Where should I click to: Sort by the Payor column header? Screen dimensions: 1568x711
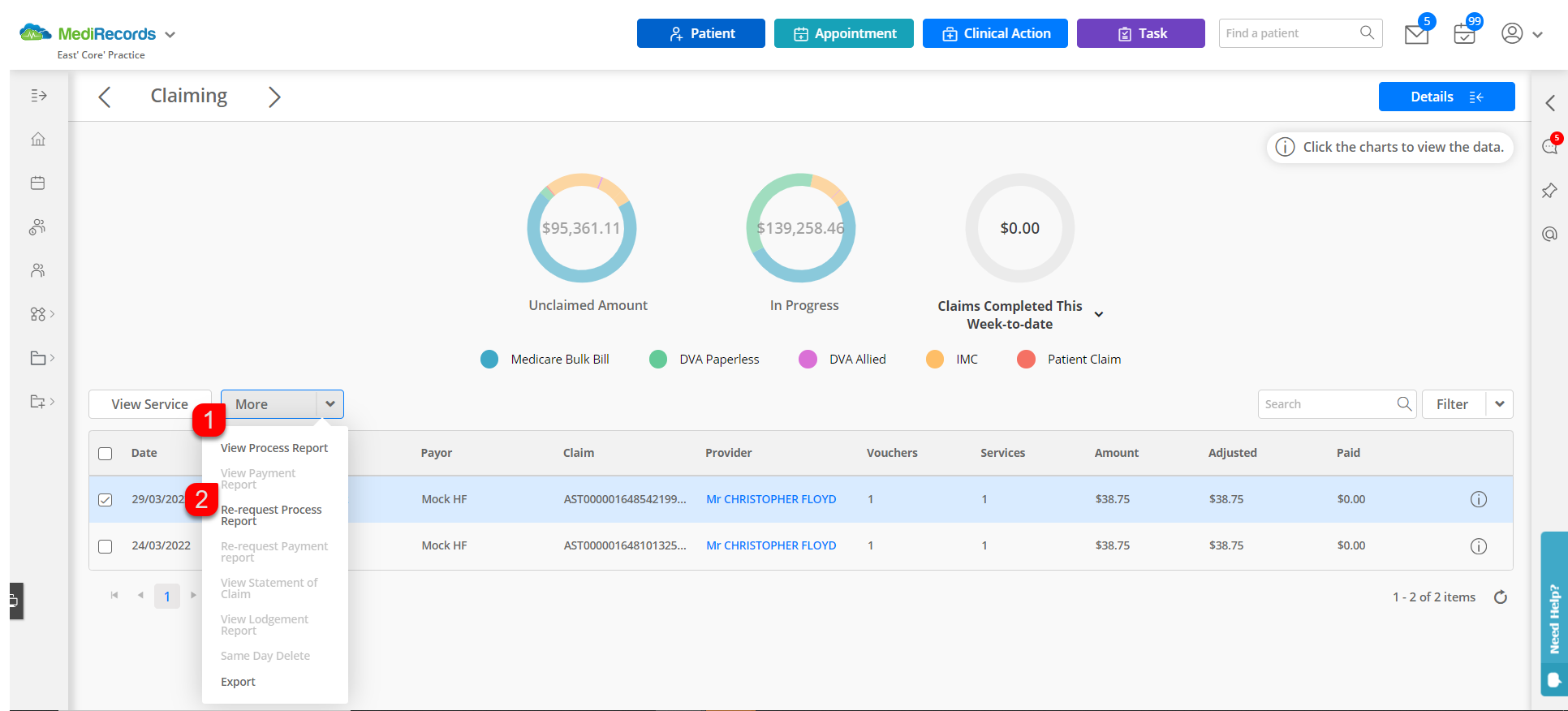click(x=437, y=453)
